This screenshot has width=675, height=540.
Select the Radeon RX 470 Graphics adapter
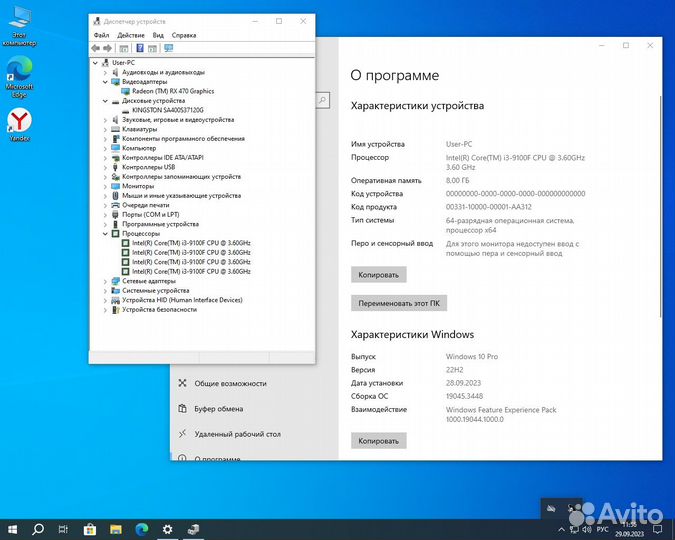(x=173, y=91)
